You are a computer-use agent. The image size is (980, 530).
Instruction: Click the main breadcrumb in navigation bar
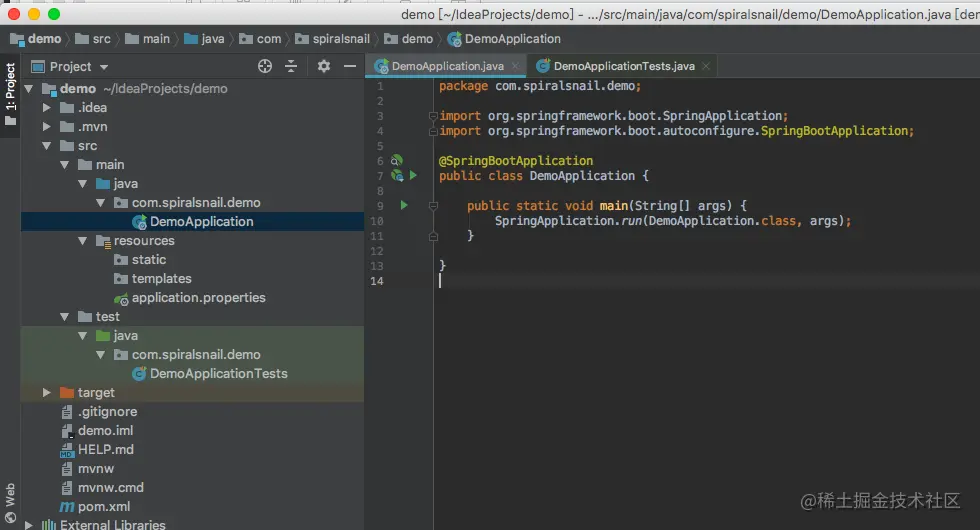point(148,39)
